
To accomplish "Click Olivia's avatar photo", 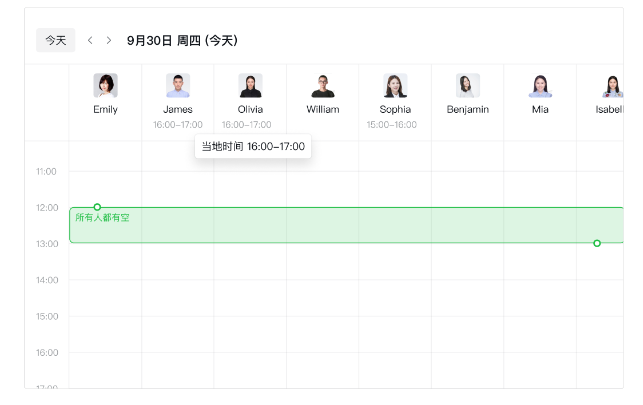I will click(x=250, y=86).
